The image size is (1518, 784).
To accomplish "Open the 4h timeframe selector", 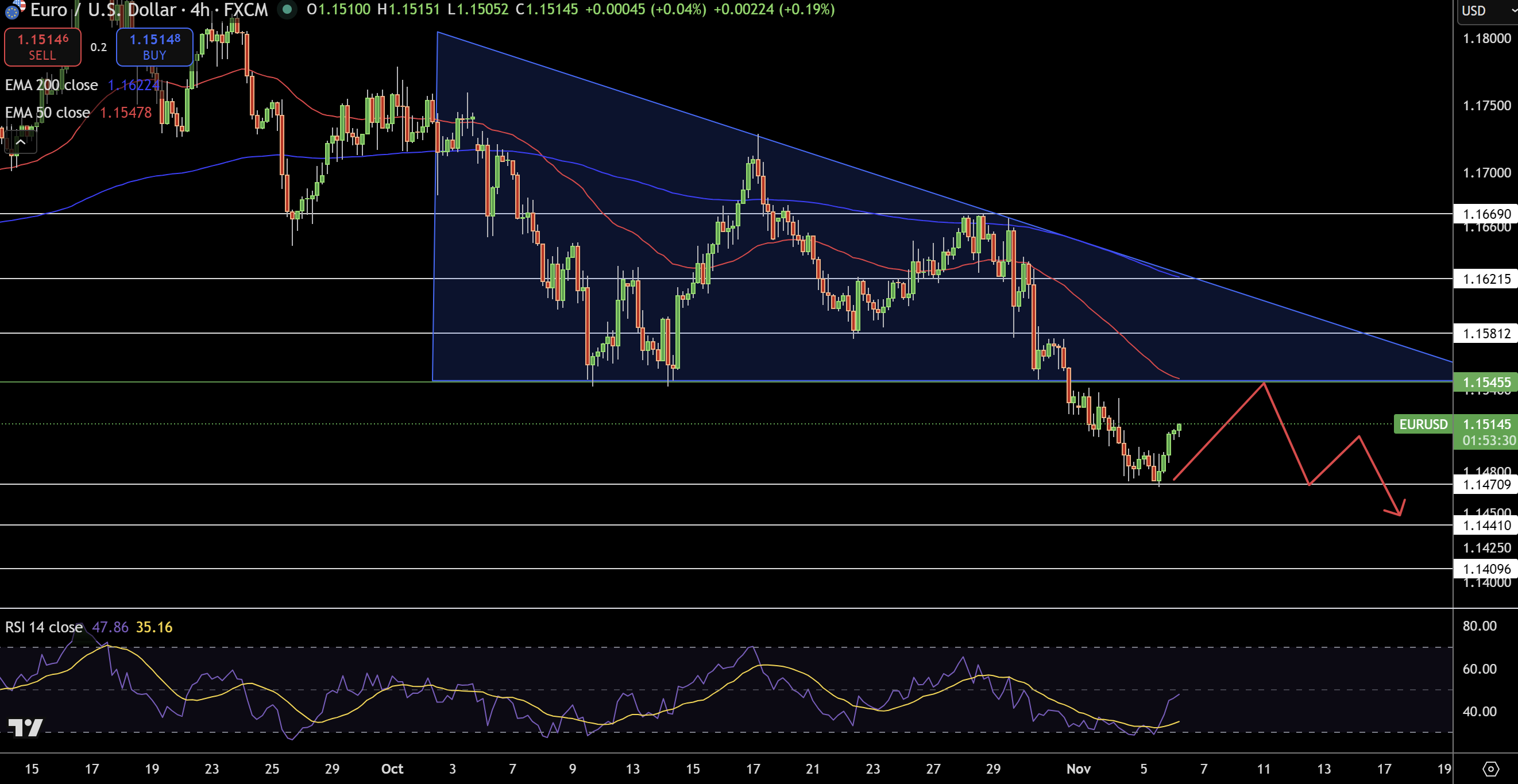I will (x=199, y=9).
